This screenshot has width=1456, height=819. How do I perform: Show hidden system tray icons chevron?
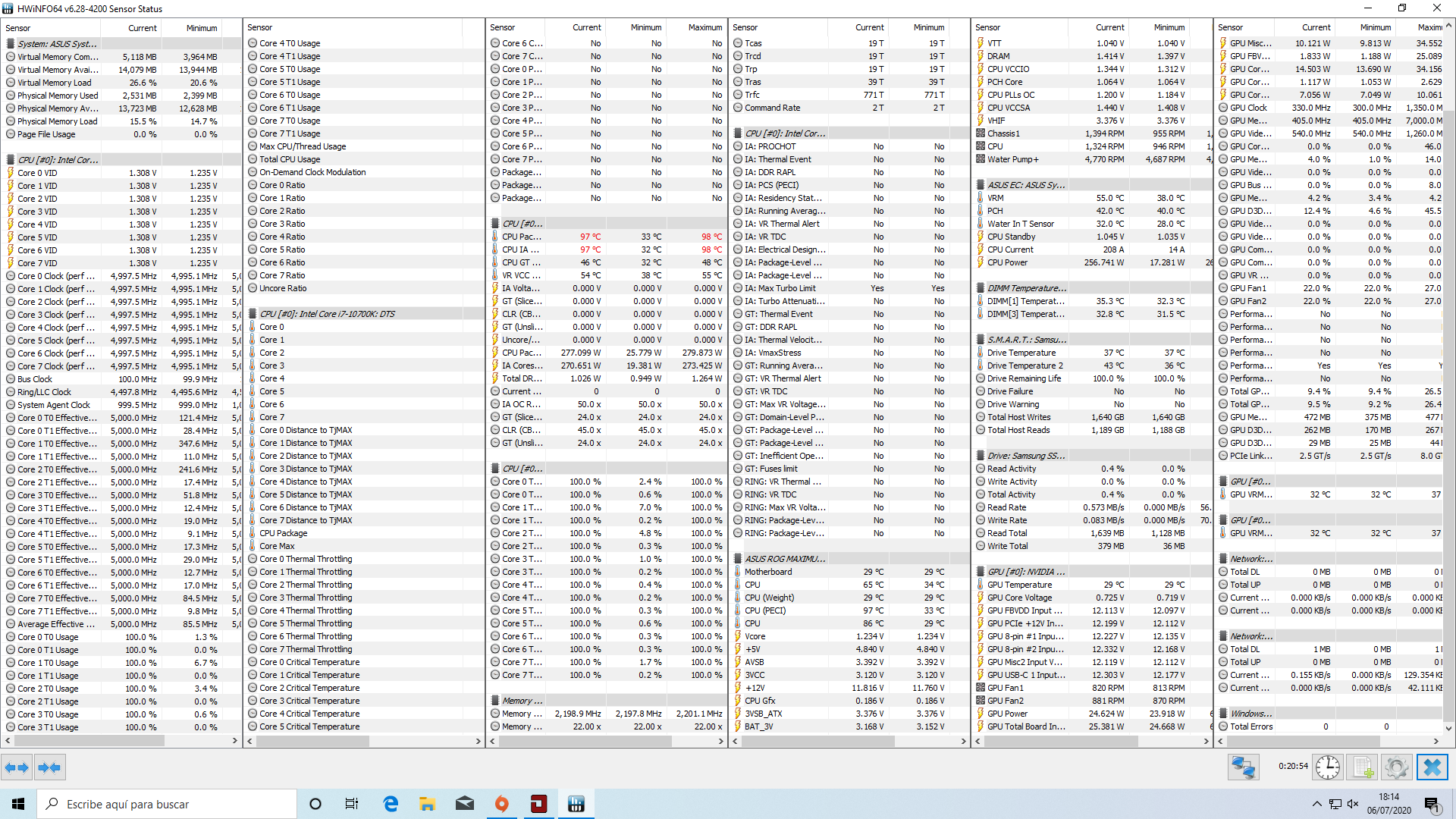1316,804
